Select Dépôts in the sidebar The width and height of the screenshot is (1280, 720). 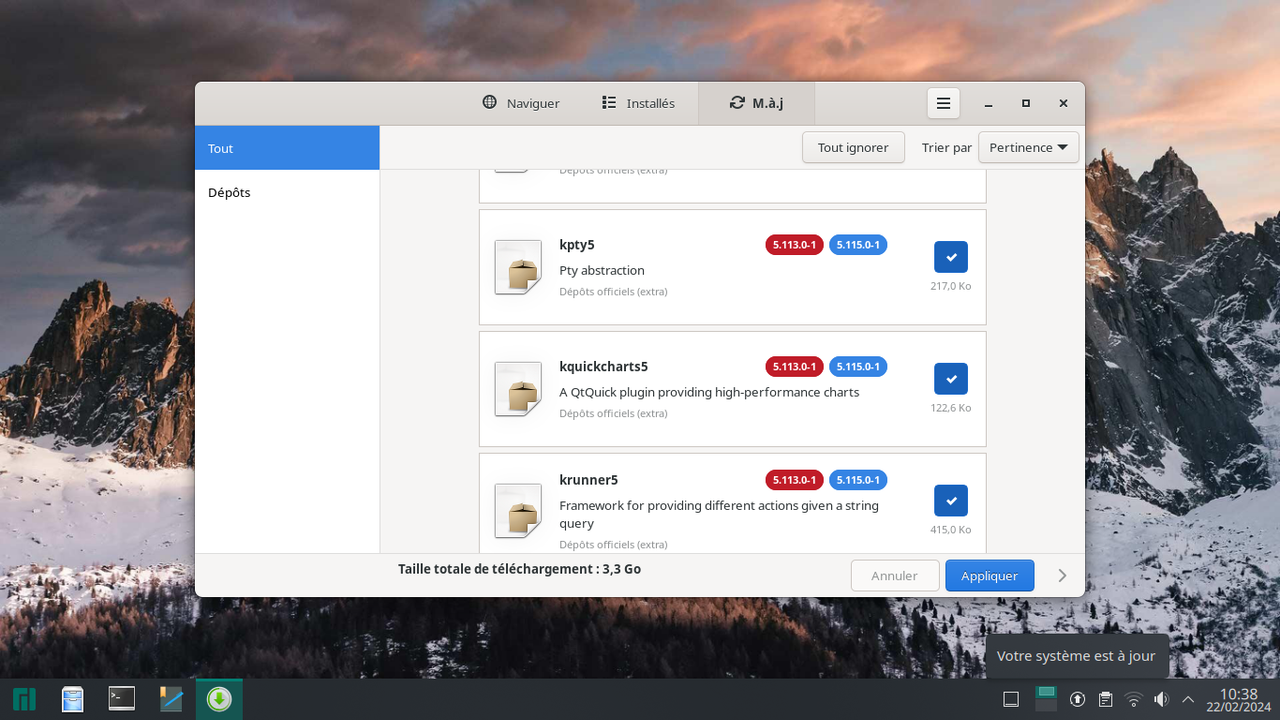pyautogui.click(x=287, y=192)
